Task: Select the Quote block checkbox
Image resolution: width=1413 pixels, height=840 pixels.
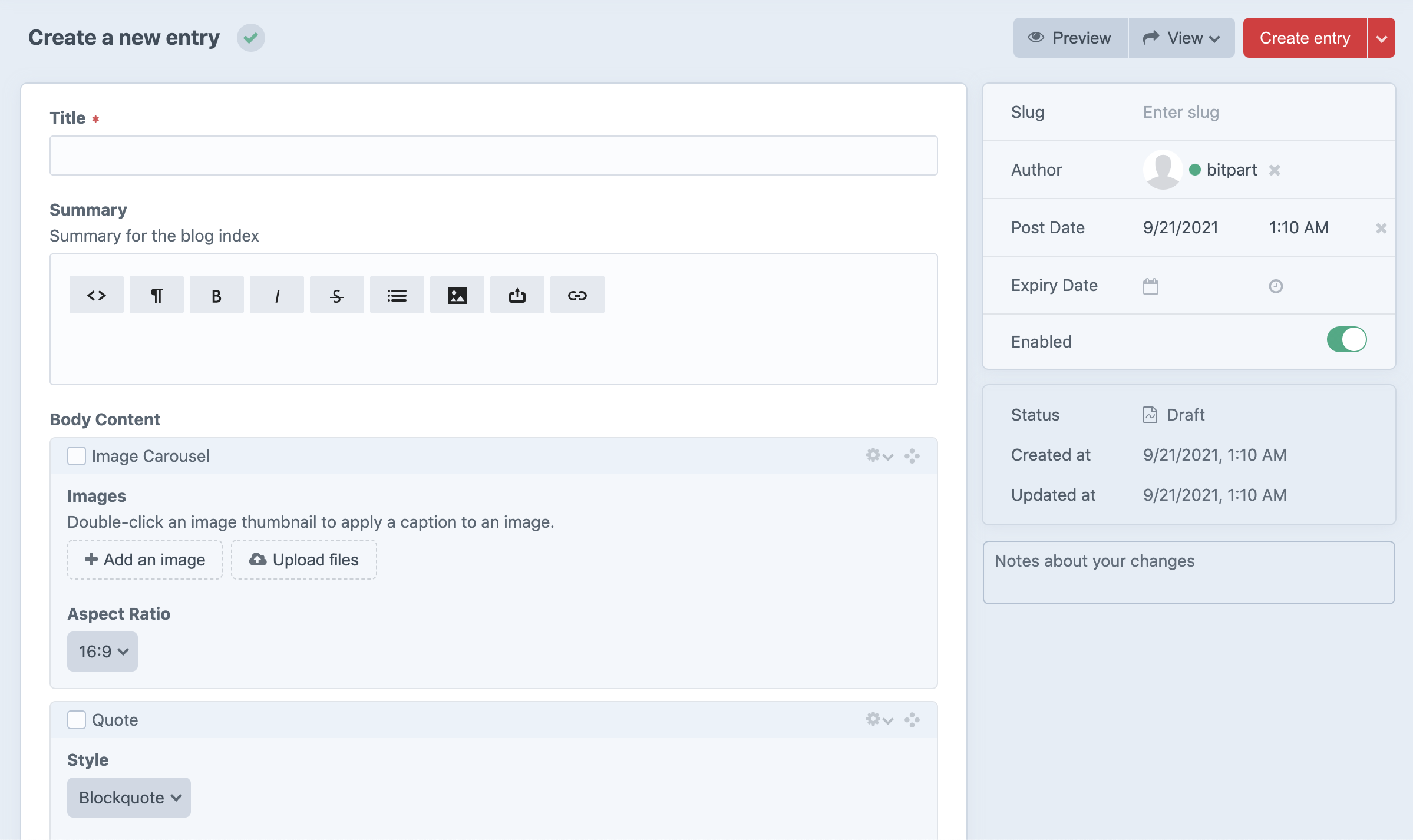Action: click(x=77, y=720)
